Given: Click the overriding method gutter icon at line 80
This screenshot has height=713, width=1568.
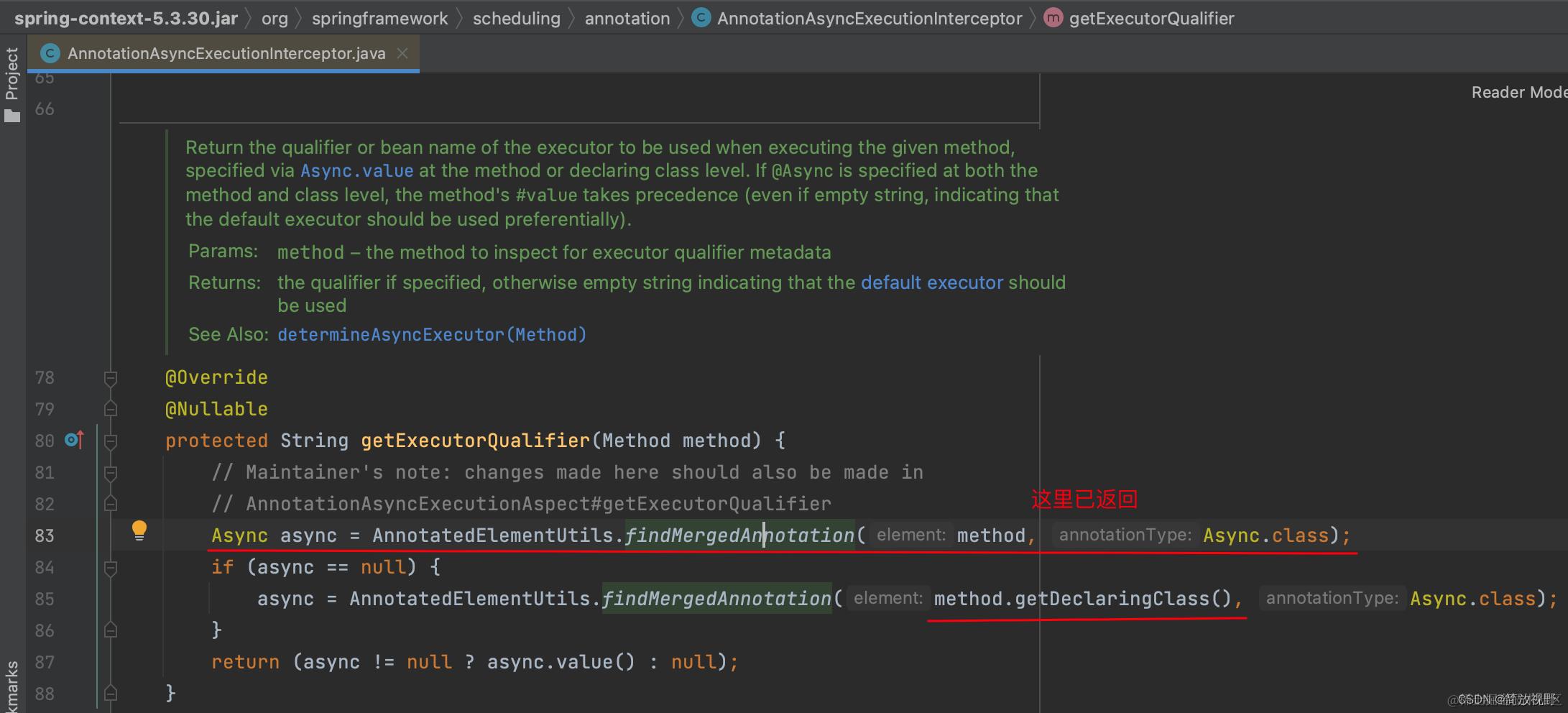Looking at the screenshot, I should click(x=72, y=440).
